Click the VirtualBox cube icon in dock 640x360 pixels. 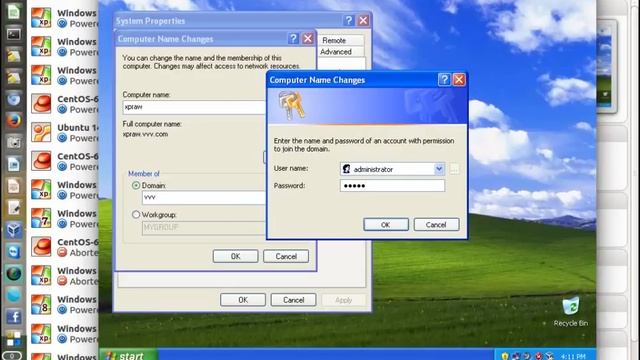click(13, 230)
